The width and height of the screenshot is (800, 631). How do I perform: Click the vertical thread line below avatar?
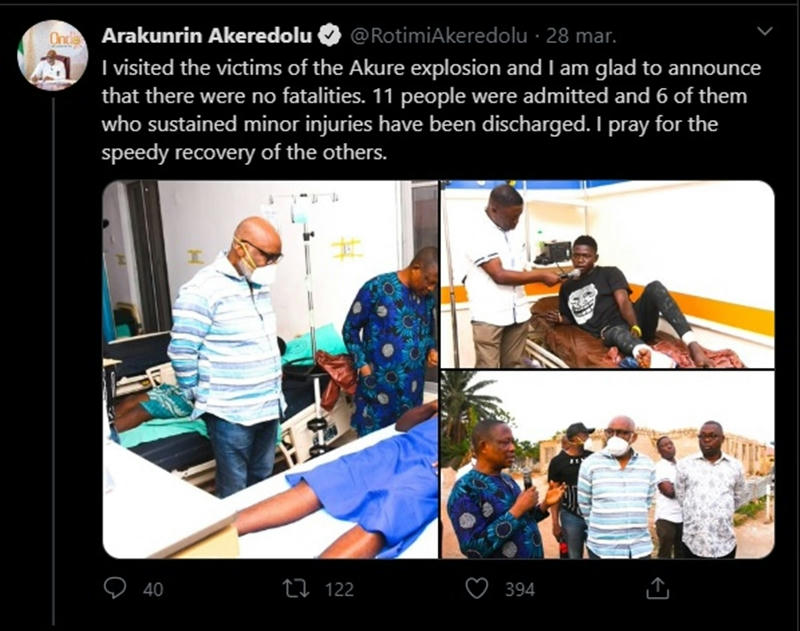point(52,350)
